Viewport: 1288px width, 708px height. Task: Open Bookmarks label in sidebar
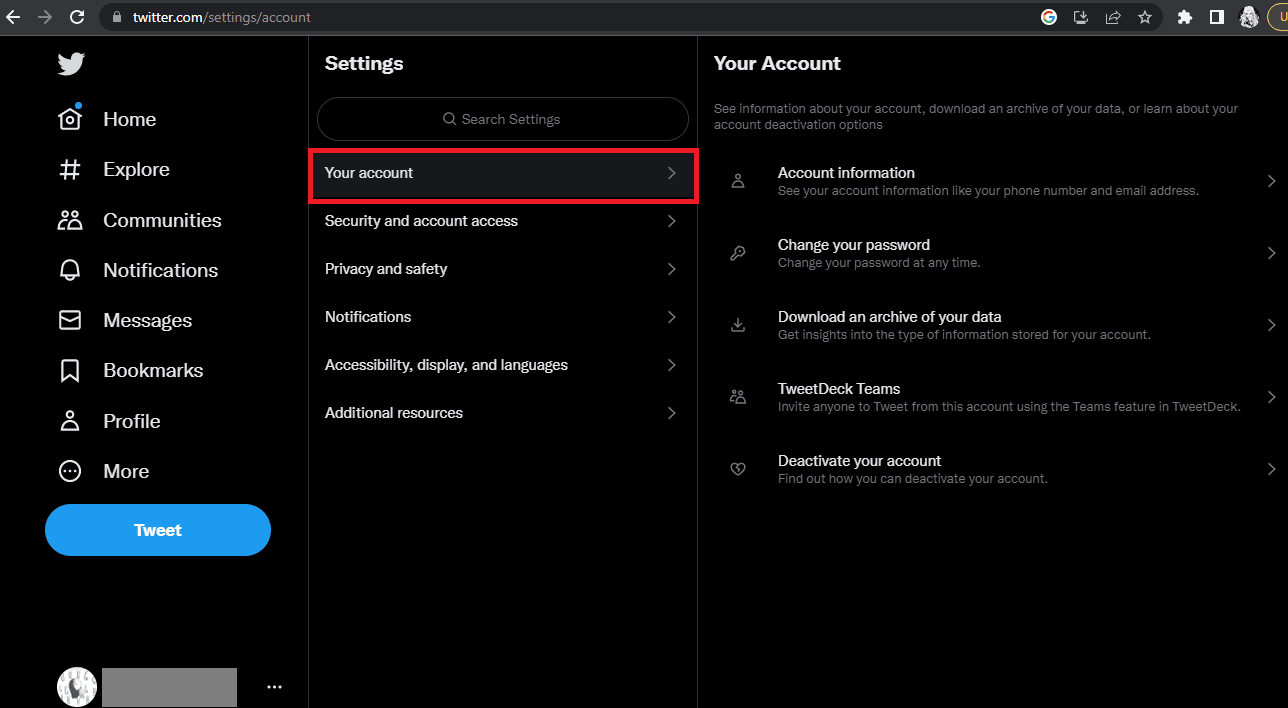pos(153,370)
